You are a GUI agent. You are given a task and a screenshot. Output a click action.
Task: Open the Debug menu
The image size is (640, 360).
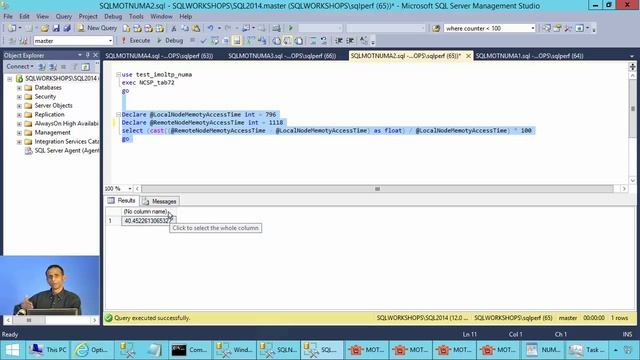(113, 16)
